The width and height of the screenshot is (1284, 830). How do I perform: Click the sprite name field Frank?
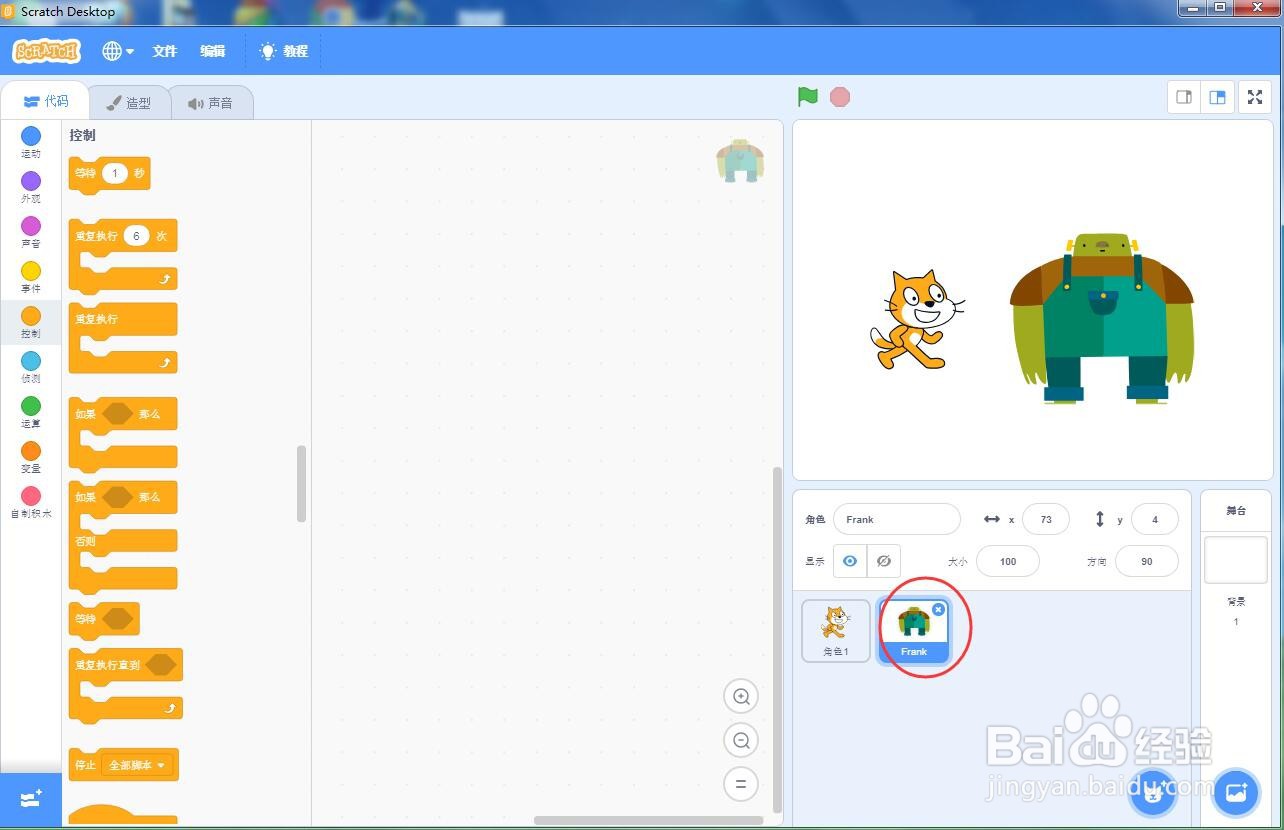(x=897, y=519)
